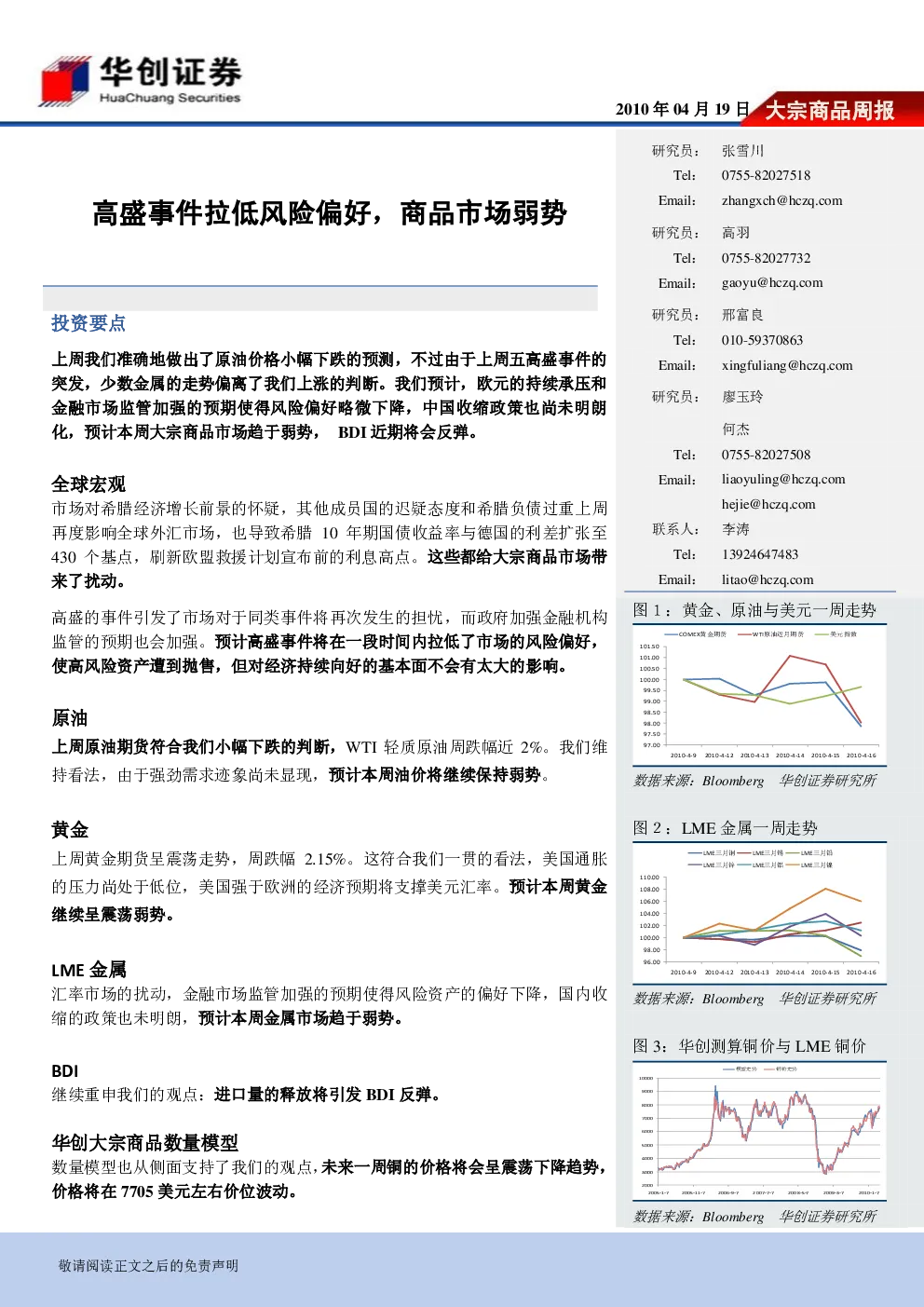This screenshot has width=924, height=1307.
Task: Select sentence 预计本周油价将继续保持弱势
Action: 435,775
